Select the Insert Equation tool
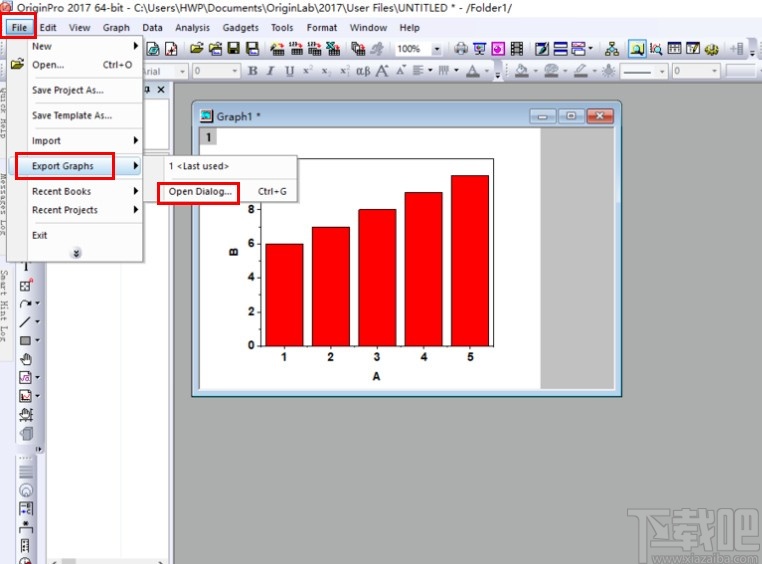This screenshot has width=762, height=564. coord(25,377)
